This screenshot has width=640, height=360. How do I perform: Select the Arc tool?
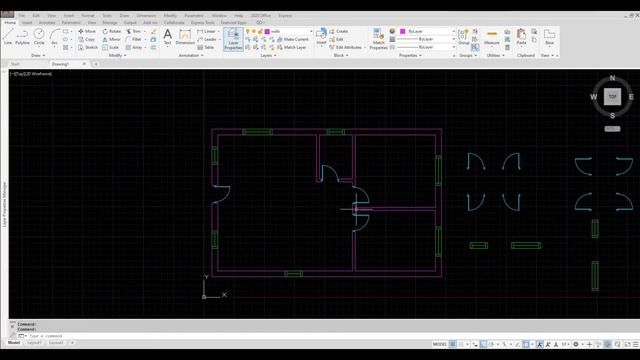click(54, 37)
